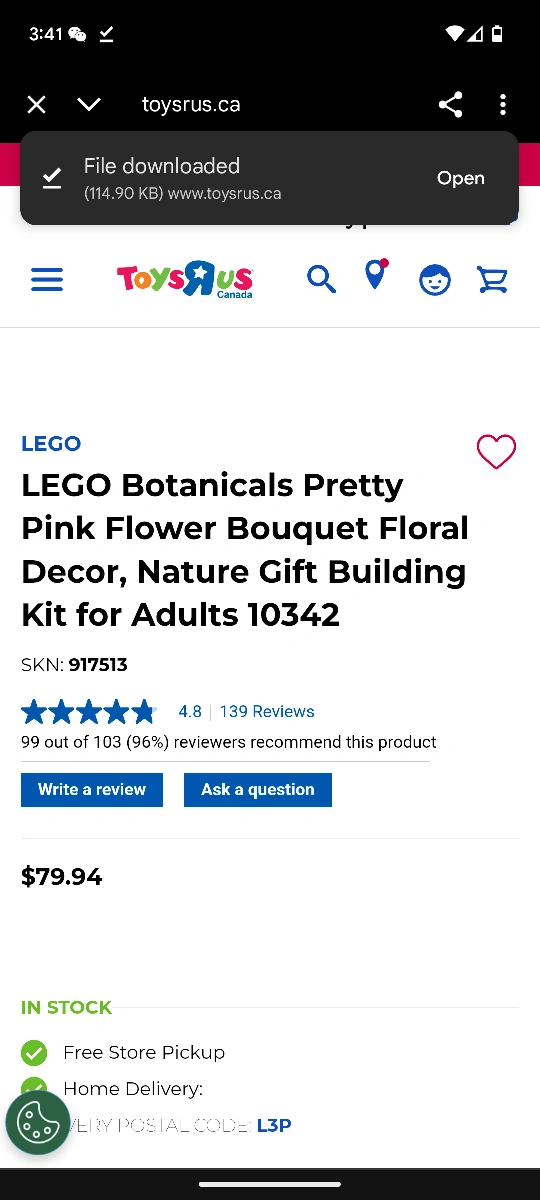Click Ask a question button
540x1200 pixels.
pyautogui.click(x=258, y=790)
